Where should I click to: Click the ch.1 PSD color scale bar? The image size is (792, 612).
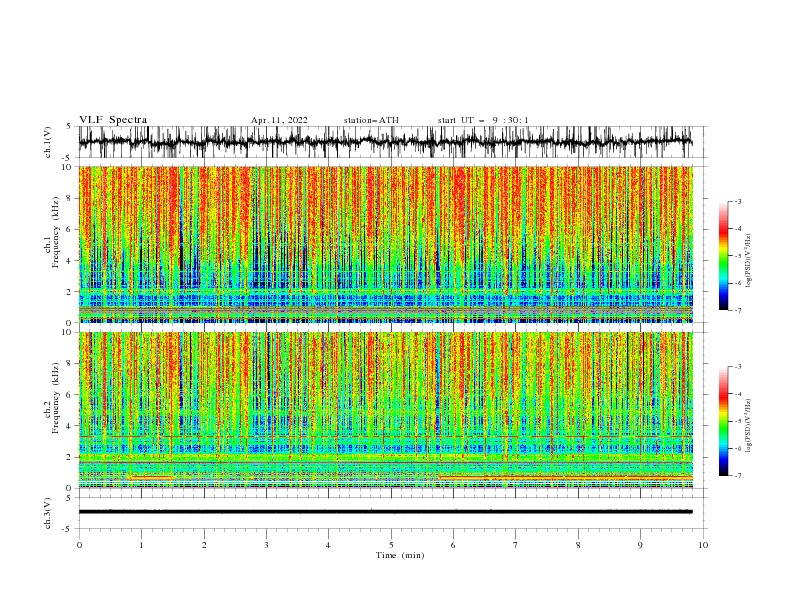(x=724, y=256)
